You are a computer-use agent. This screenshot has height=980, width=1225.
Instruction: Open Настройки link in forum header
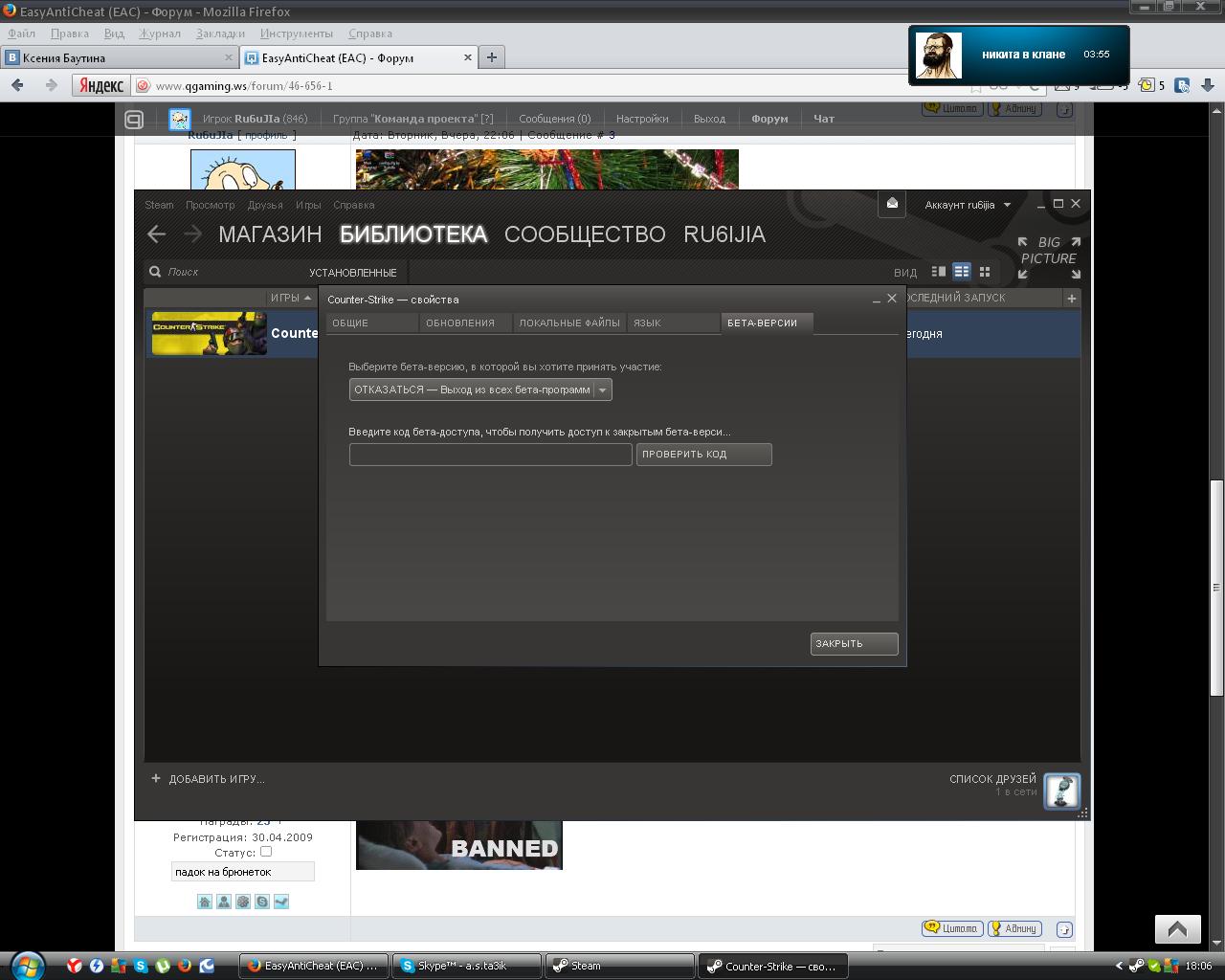coord(642,119)
